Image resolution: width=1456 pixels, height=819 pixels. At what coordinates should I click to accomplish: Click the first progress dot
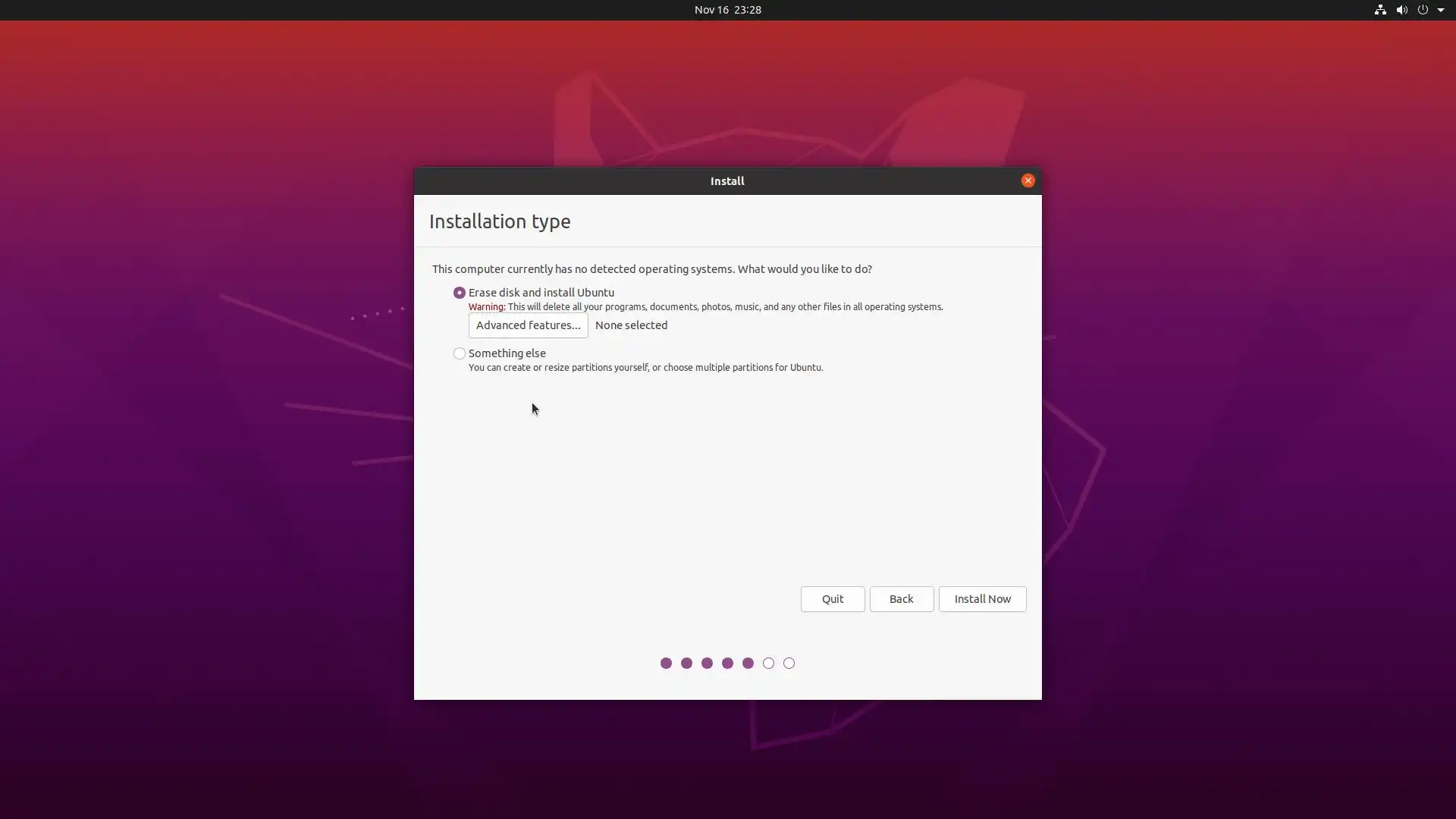pos(666,664)
